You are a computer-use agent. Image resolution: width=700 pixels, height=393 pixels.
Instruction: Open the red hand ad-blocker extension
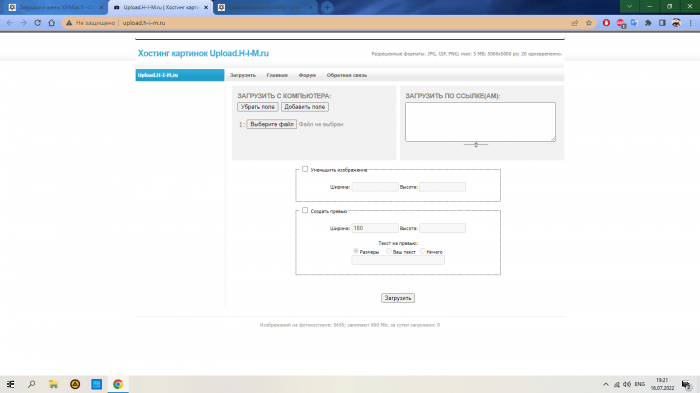tap(606, 23)
